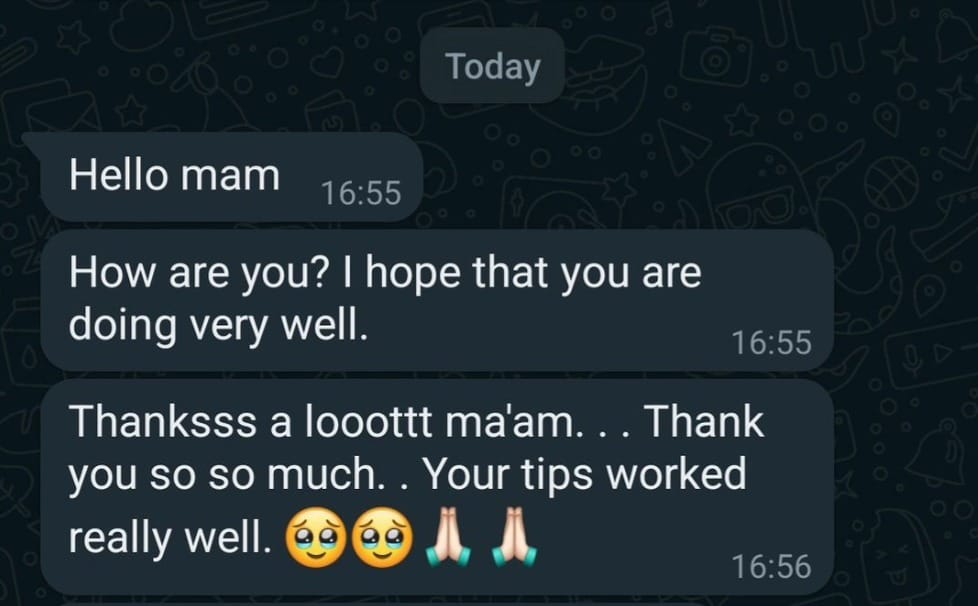Click the first teary-eyed face emoji
This screenshot has width=978, height=606.
[316, 537]
